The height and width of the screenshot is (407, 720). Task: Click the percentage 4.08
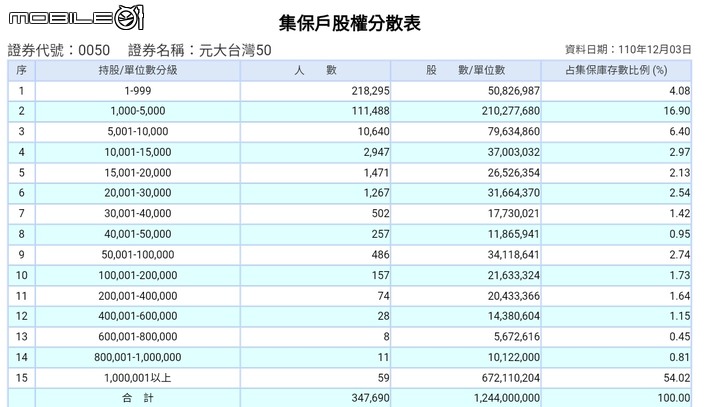click(x=680, y=91)
